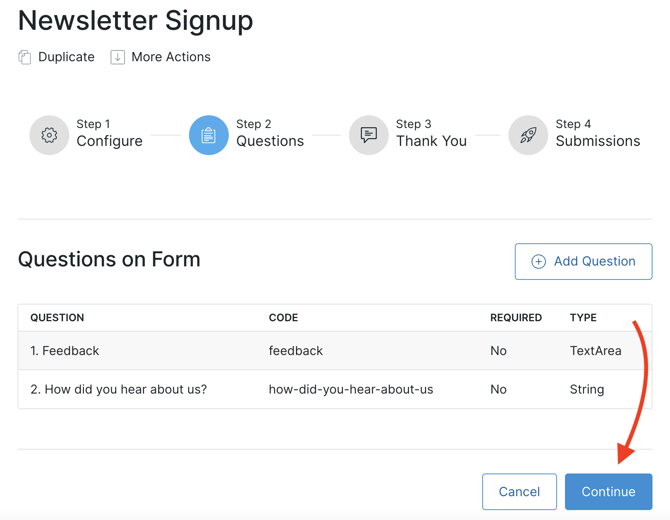Click the Step 3 chat bubble icon
The image size is (670, 520).
369,135
